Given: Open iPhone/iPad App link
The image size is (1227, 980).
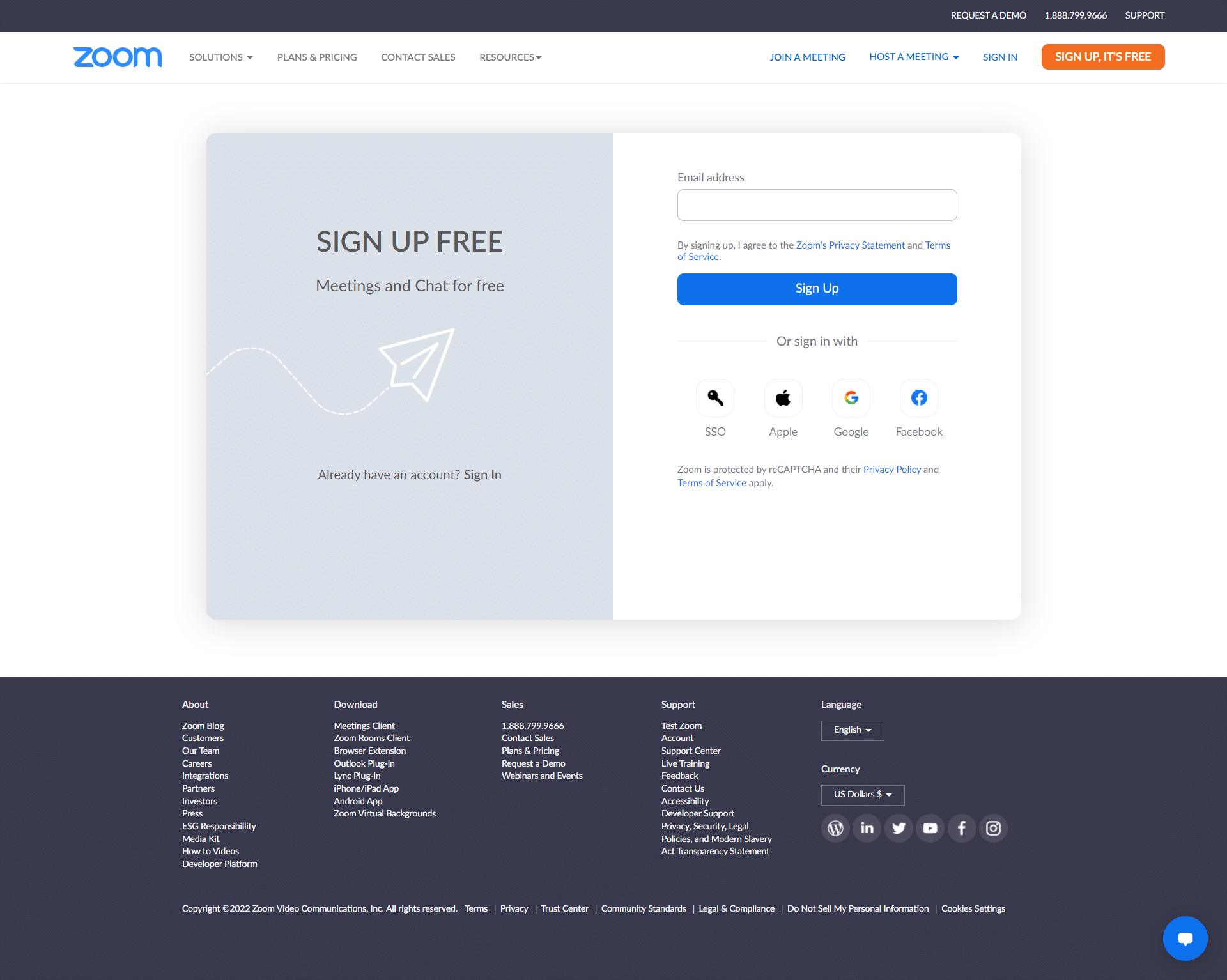Looking at the screenshot, I should click(366, 788).
